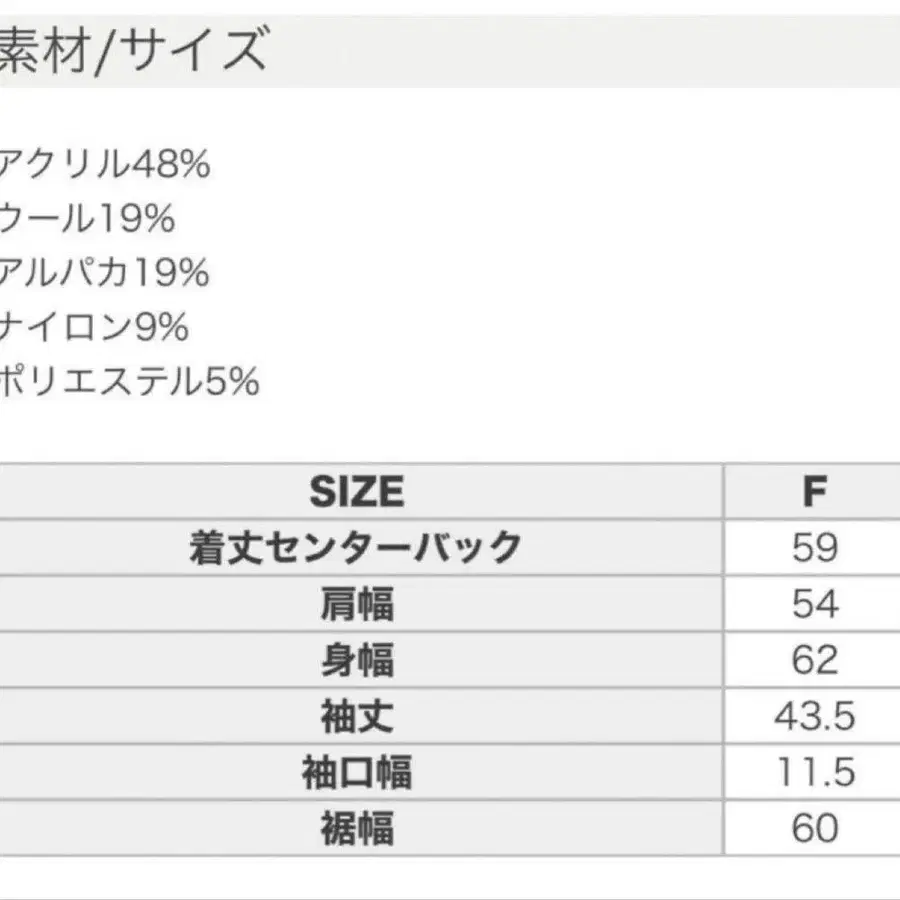900x900 pixels.
Task: Click the ウール19% material text
Action: 87,218
